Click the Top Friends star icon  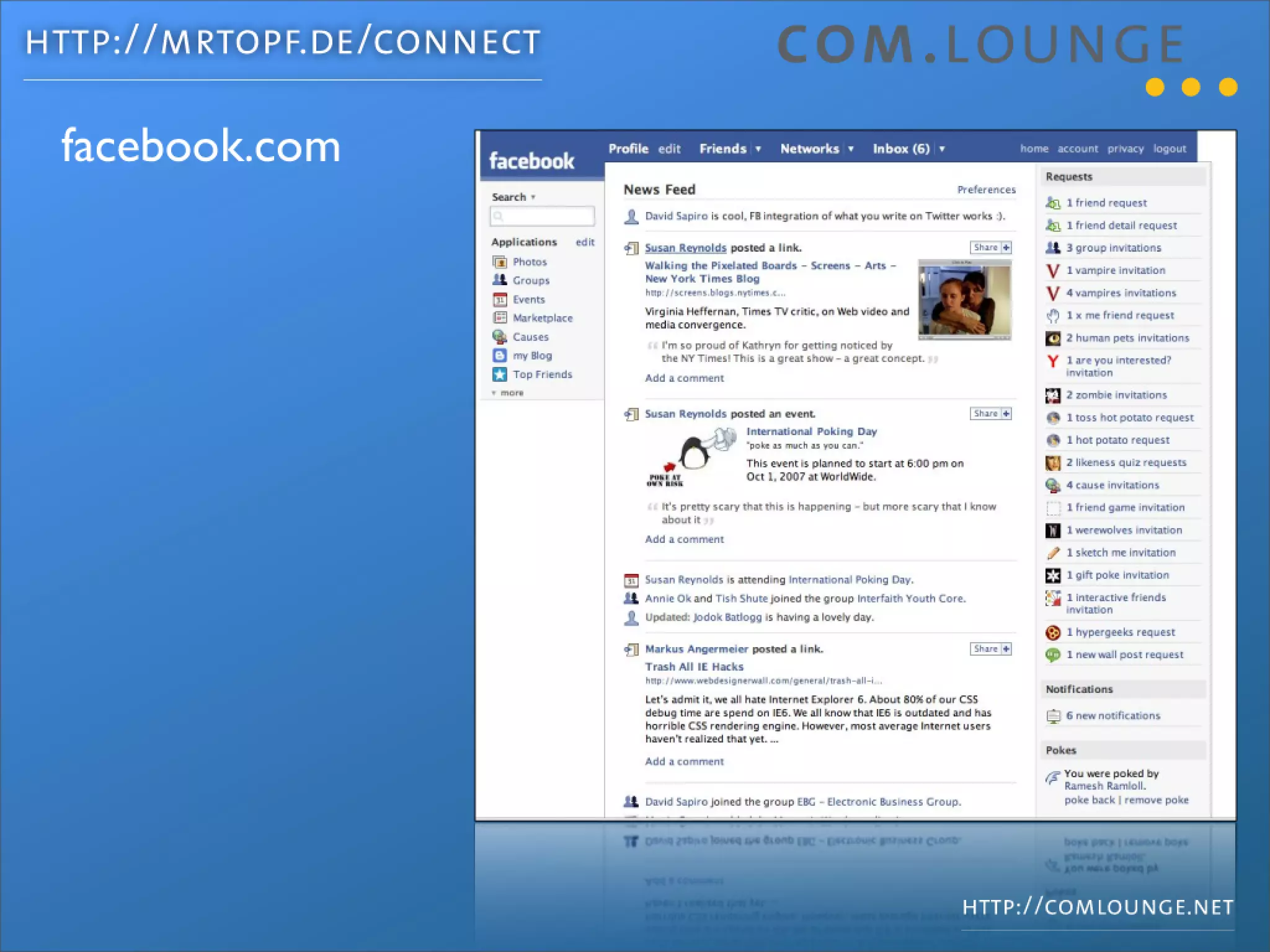point(500,374)
